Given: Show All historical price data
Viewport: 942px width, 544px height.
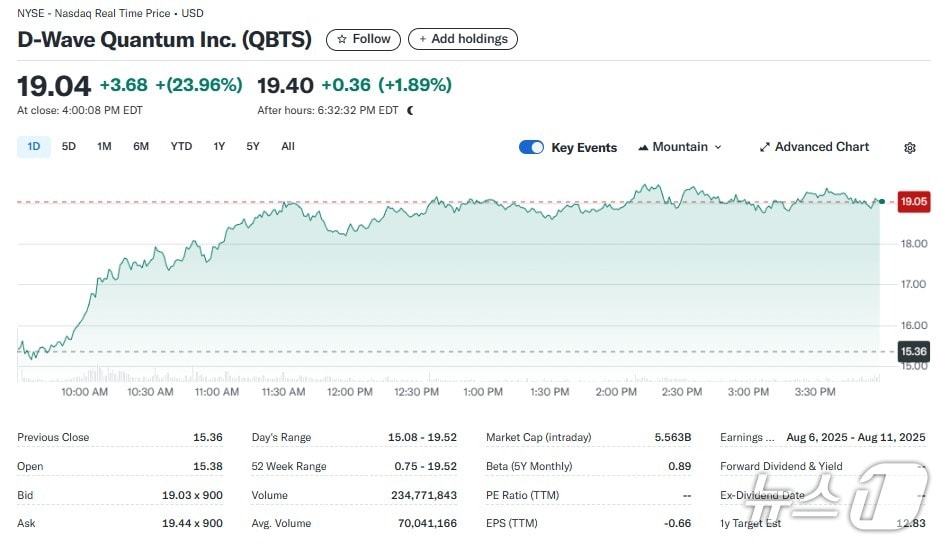Looking at the screenshot, I should (x=288, y=147).
